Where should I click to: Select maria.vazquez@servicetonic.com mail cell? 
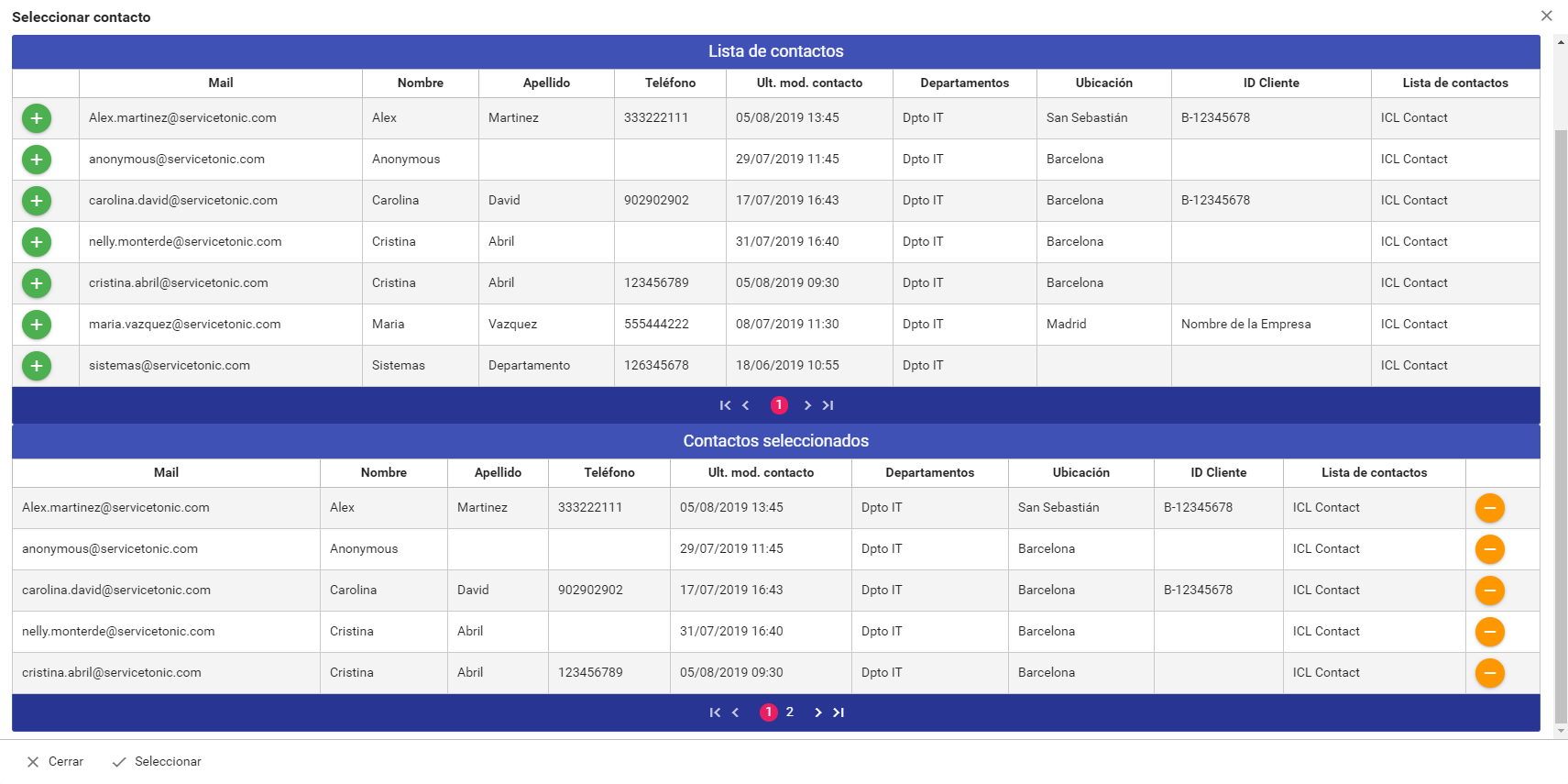[221, 325]
